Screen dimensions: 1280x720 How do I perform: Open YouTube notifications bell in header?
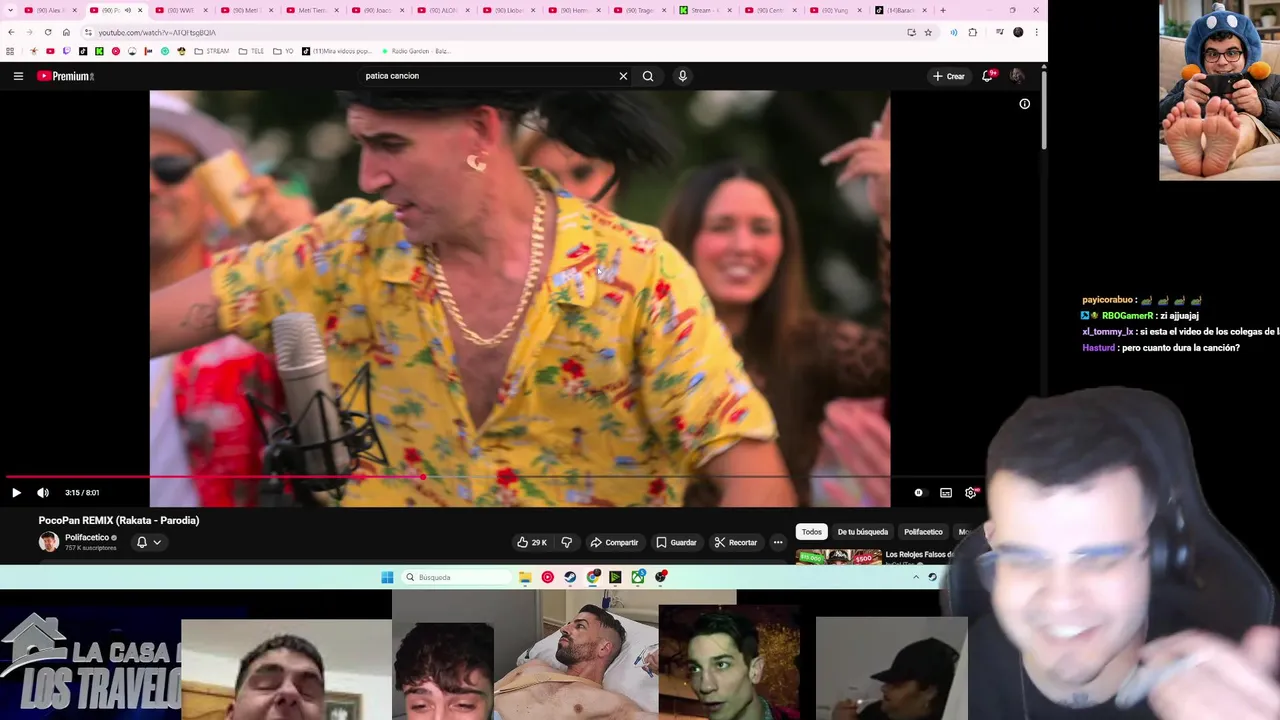[988, 76]
